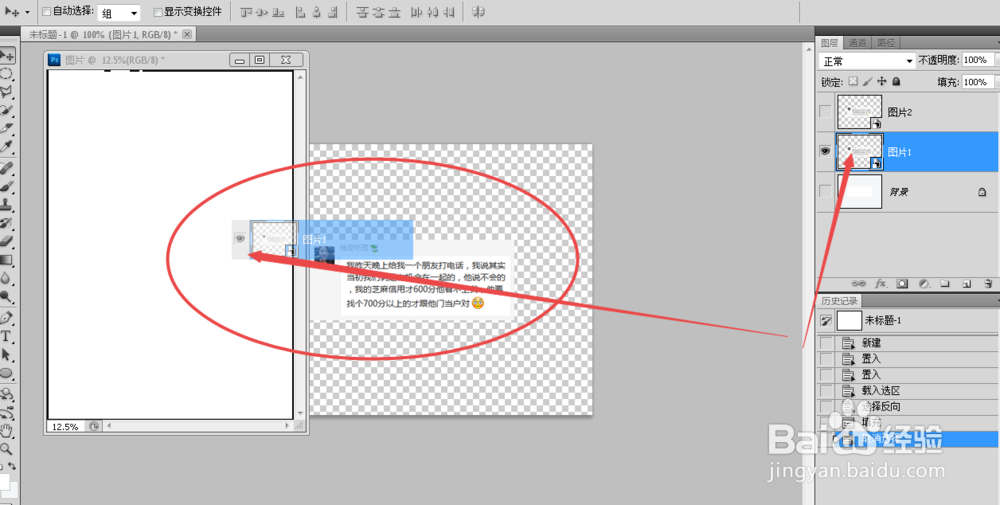Click the align top edges icon
This screenshot has width=1000, height=505.
tap(246, 11)
